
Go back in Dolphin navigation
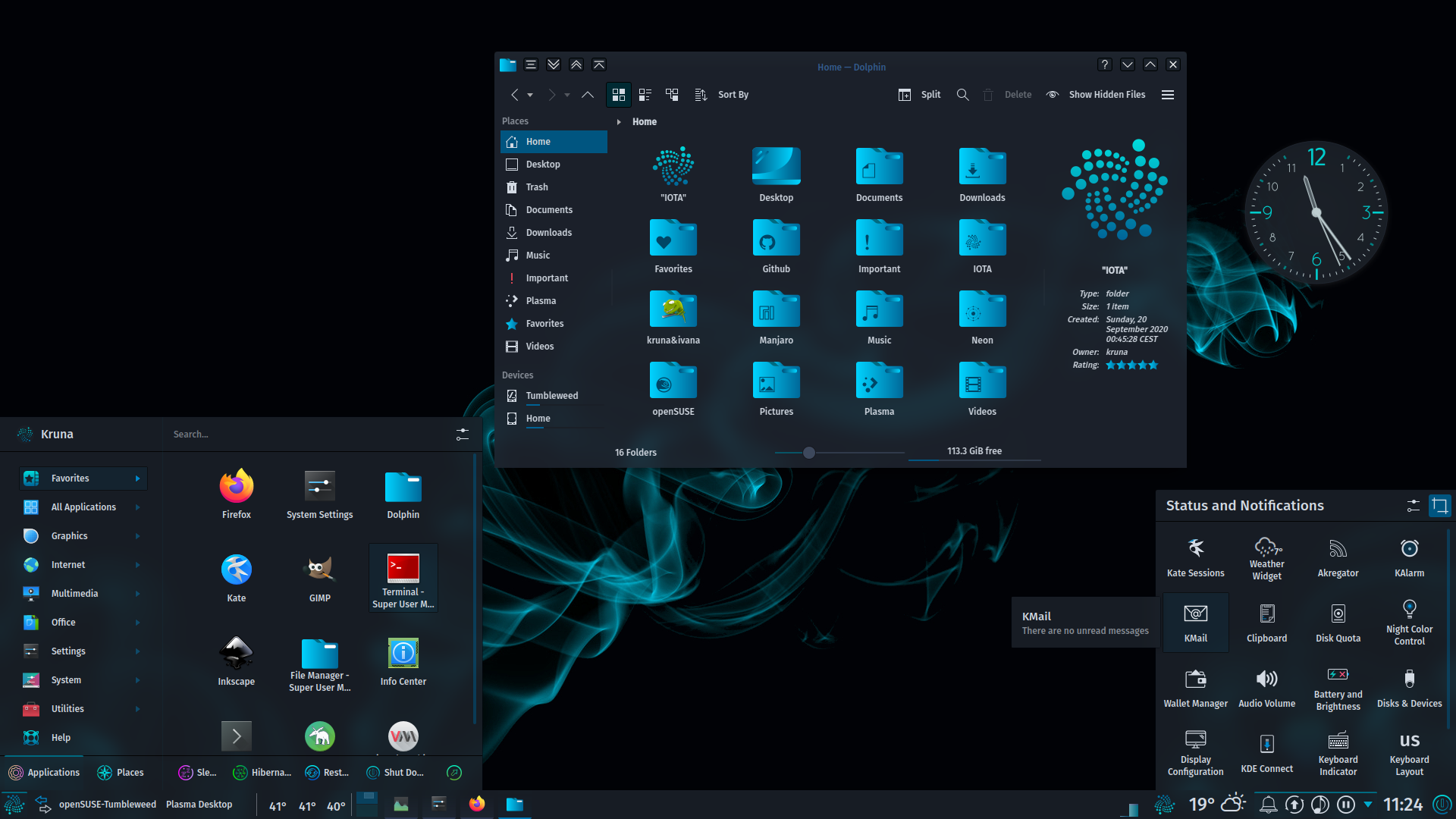[x=514, y=95]
